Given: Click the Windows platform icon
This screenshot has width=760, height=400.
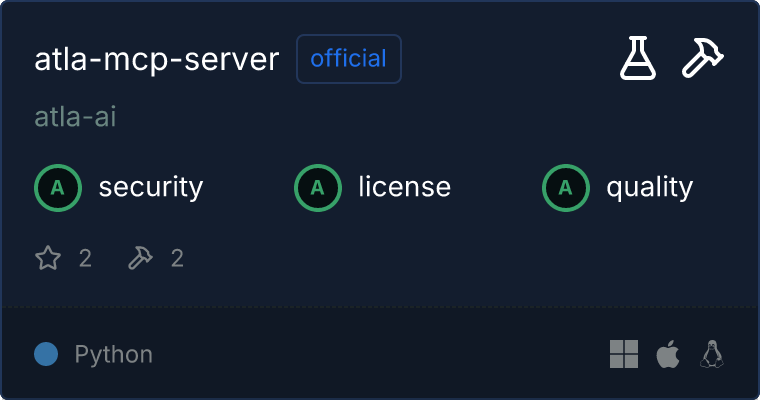Looking at the screenshot, I should tap(624, 354).
